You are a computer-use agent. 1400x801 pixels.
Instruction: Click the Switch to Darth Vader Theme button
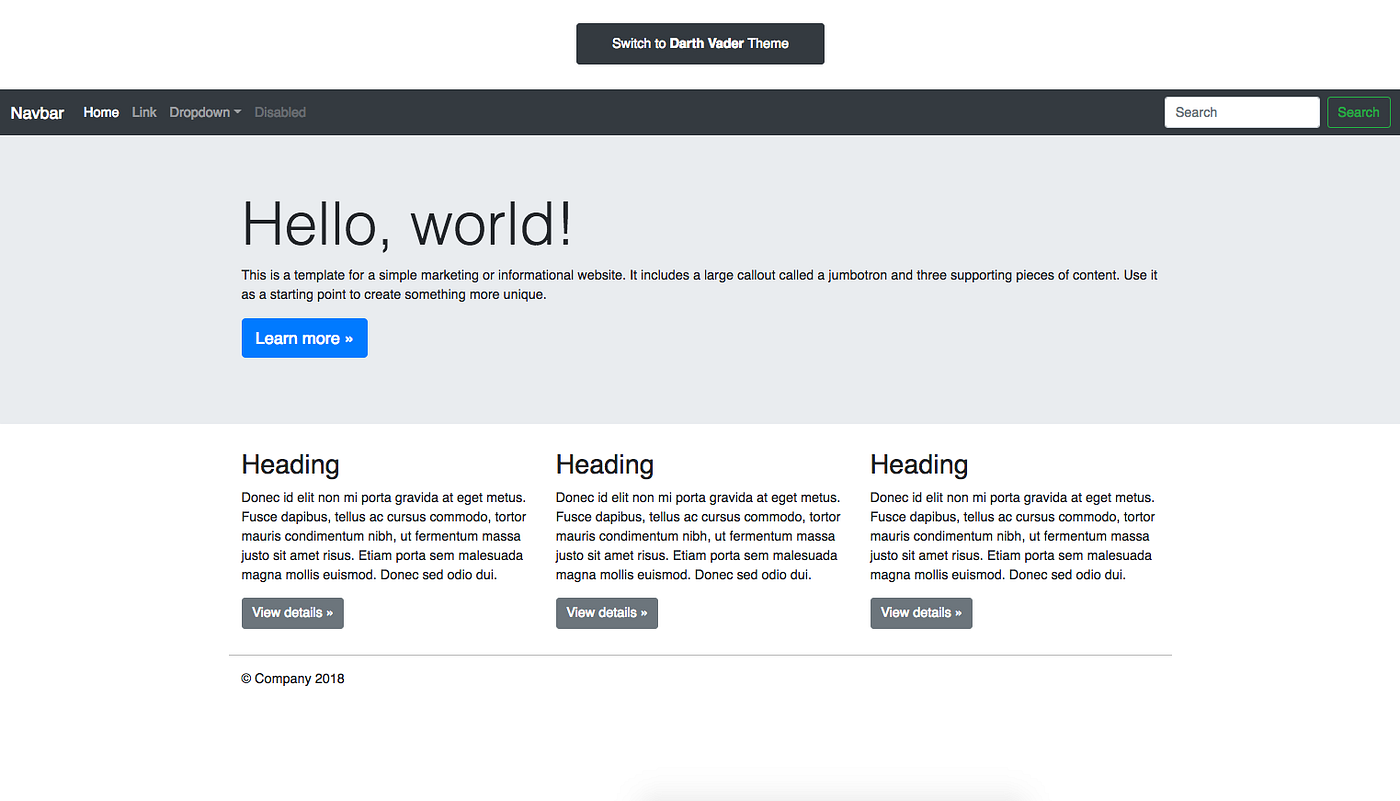point(699,43)
